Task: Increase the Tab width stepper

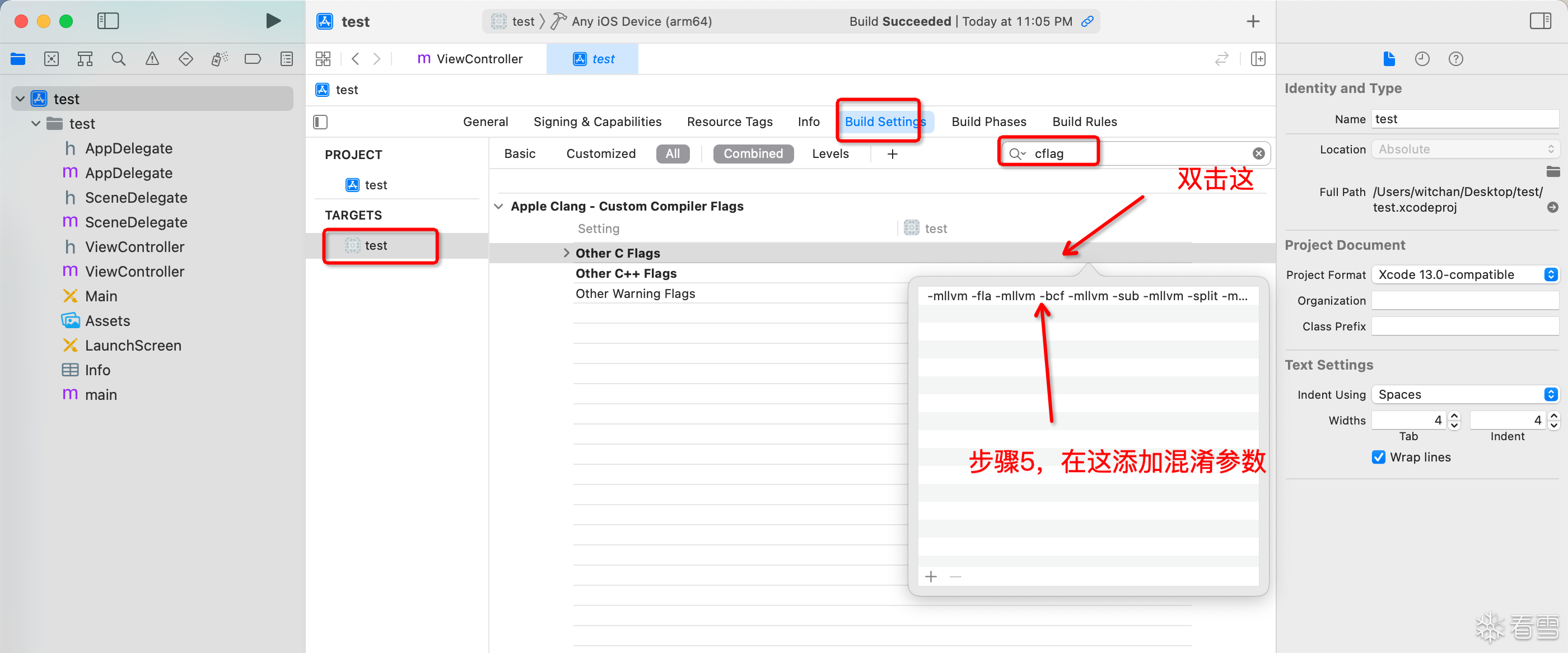Action: click(1454, 416)
